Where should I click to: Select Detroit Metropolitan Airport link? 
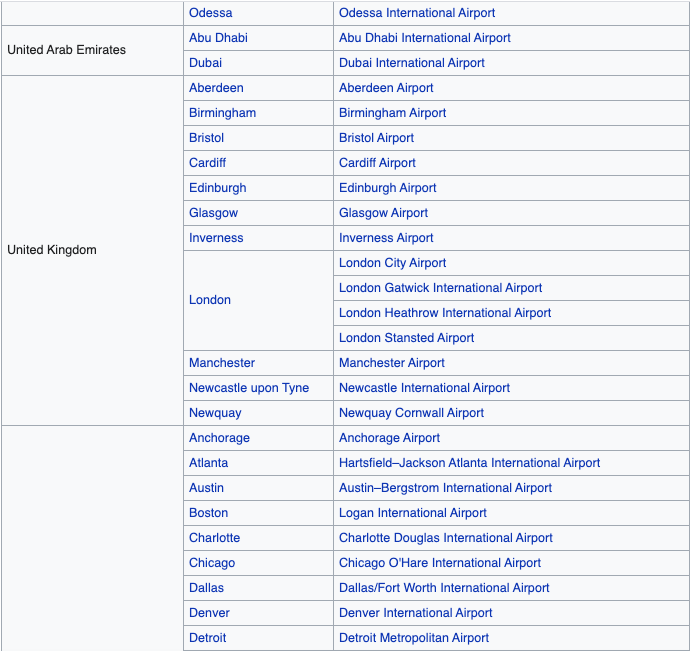click(414, 638)
